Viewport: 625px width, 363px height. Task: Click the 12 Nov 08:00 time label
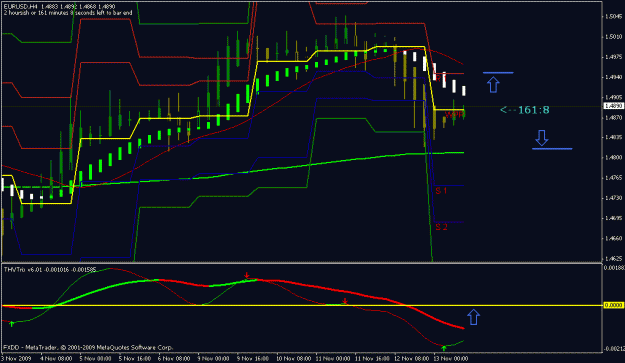[412, 358]
